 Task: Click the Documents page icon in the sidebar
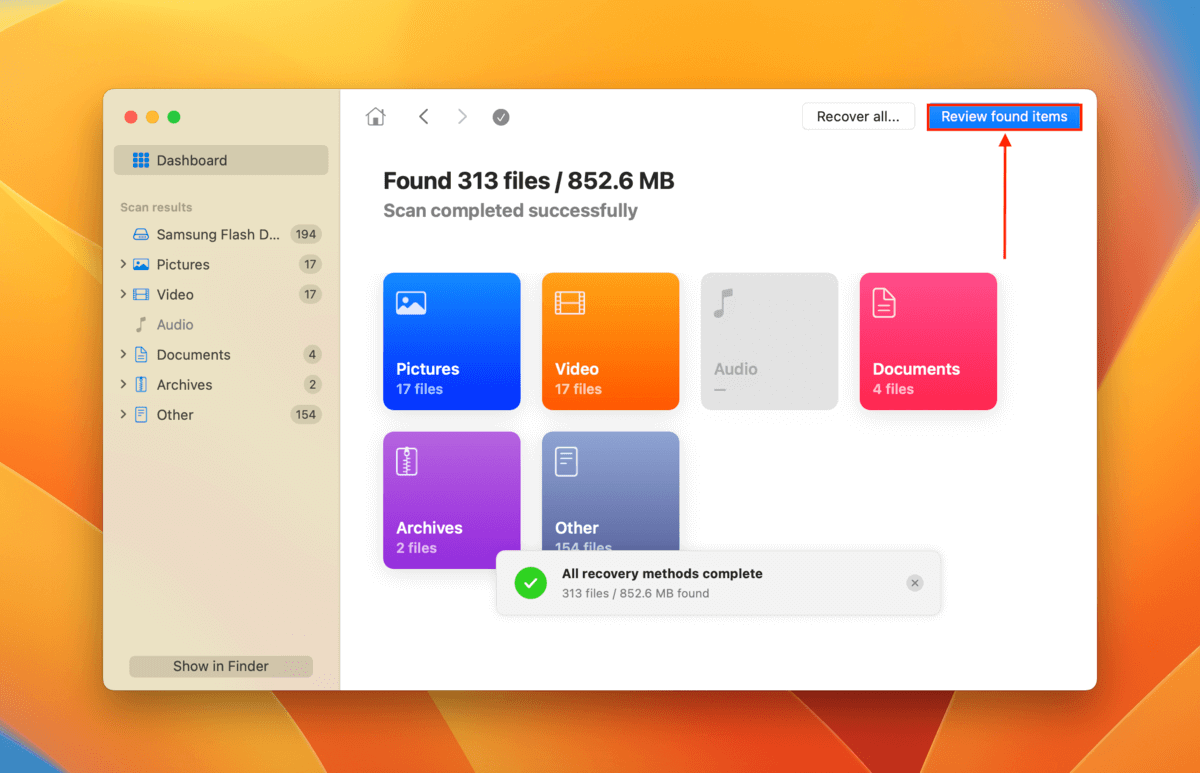(141, 355)
